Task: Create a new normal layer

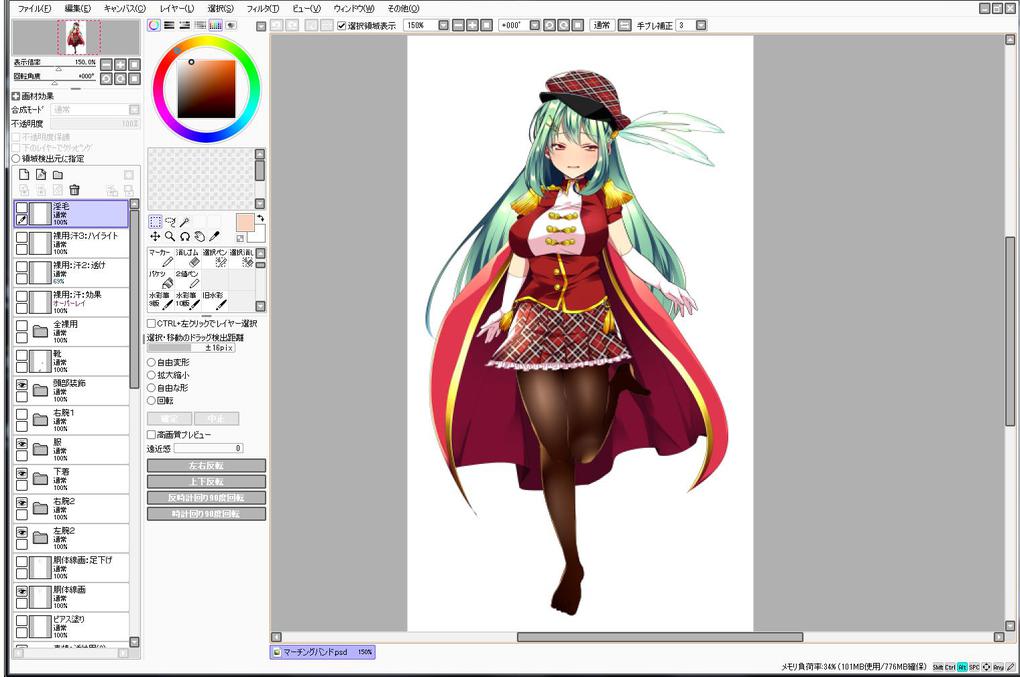Action: (24, 174)
